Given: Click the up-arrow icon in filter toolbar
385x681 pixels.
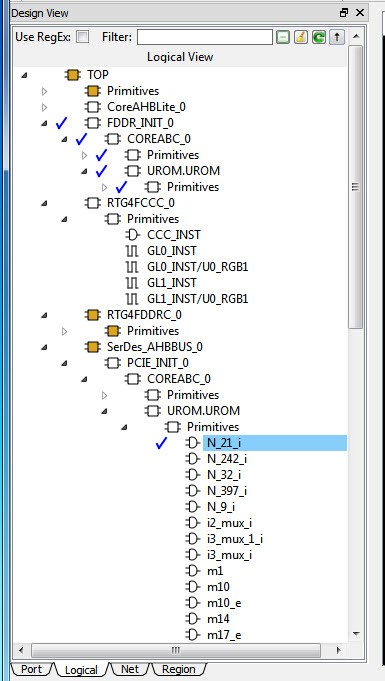Looking at the screenshot, I should (337, 37).
